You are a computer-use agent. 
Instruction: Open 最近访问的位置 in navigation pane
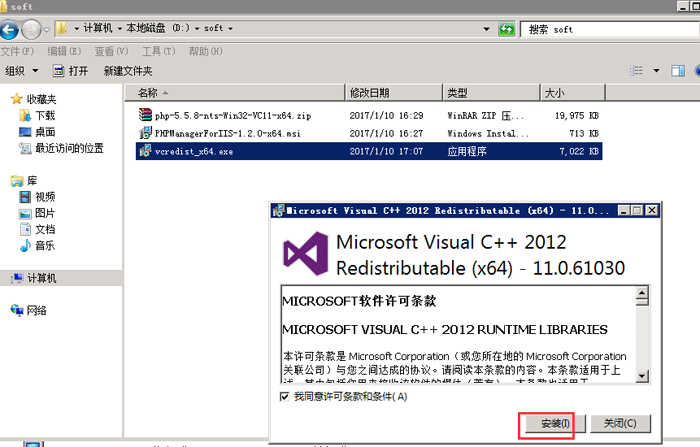(62, 148)
